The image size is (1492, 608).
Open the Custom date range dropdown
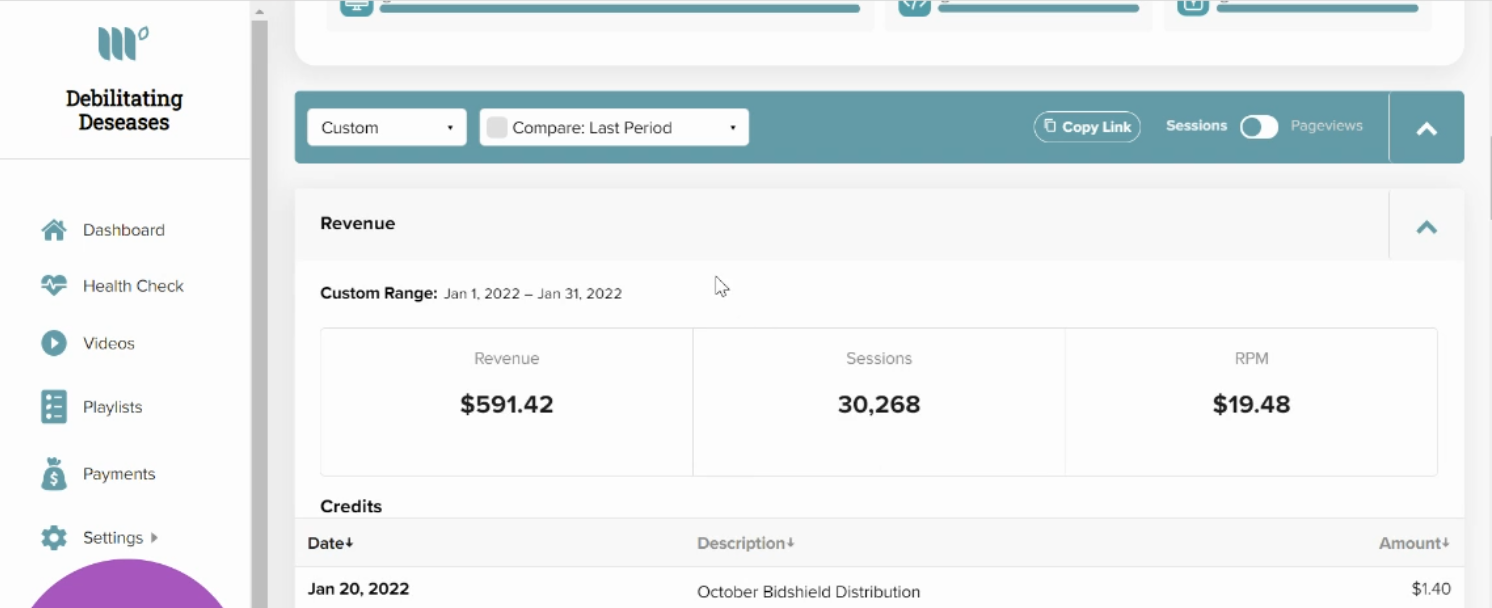387,127
